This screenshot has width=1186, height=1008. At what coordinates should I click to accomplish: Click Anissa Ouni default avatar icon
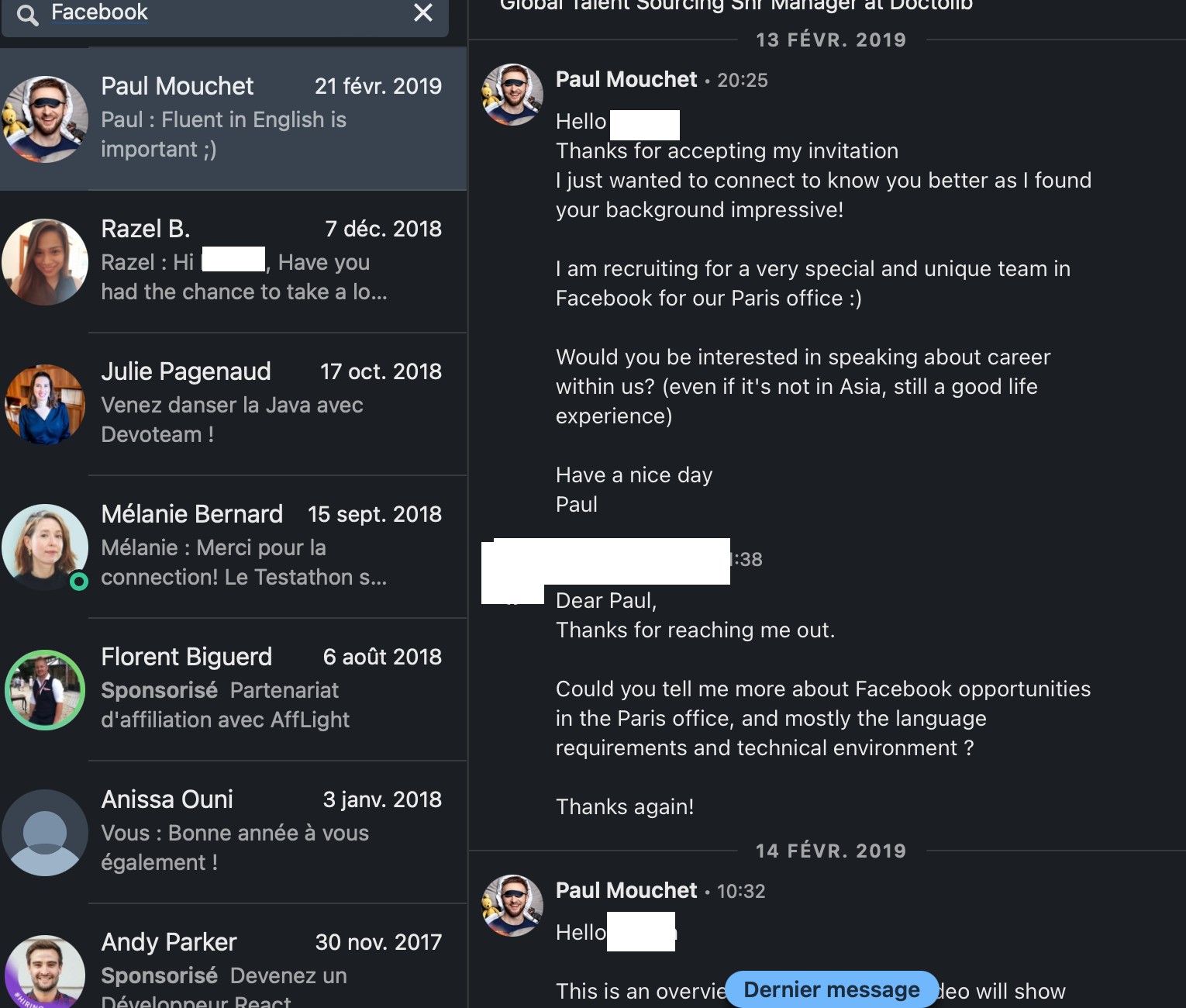tap(45, 833)
